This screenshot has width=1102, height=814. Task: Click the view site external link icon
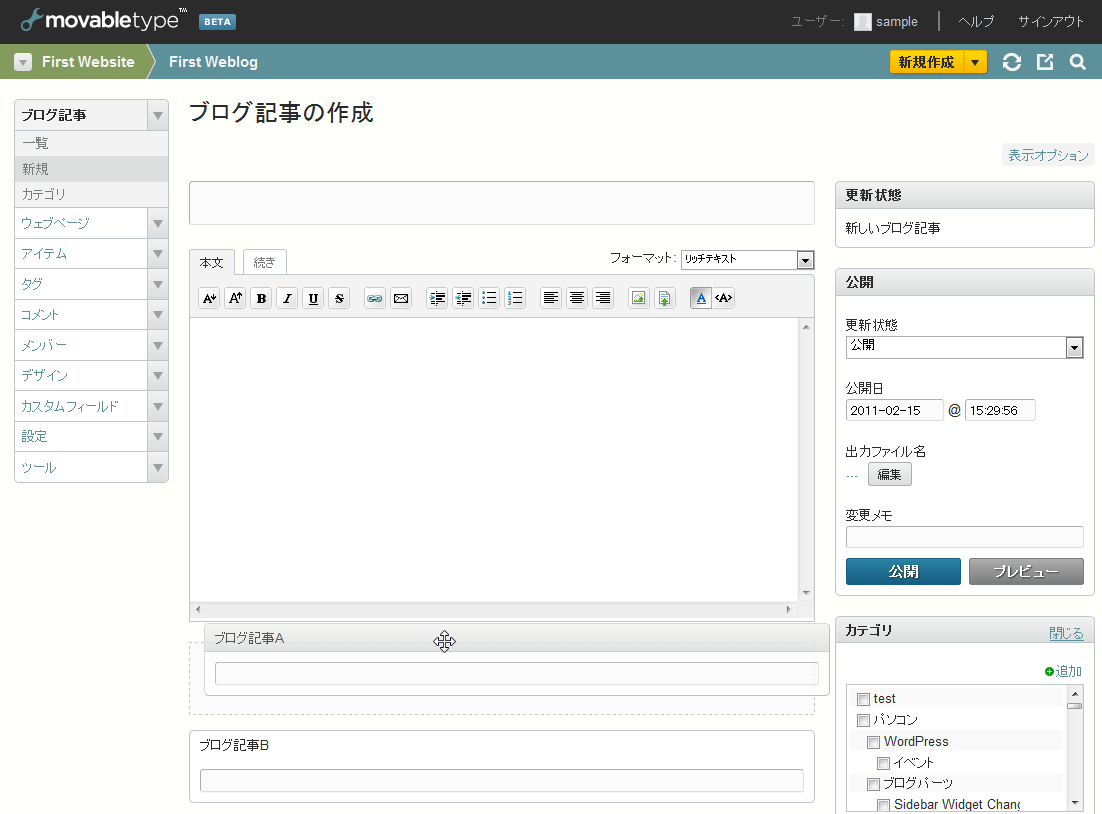click(x=1045, y=62)
